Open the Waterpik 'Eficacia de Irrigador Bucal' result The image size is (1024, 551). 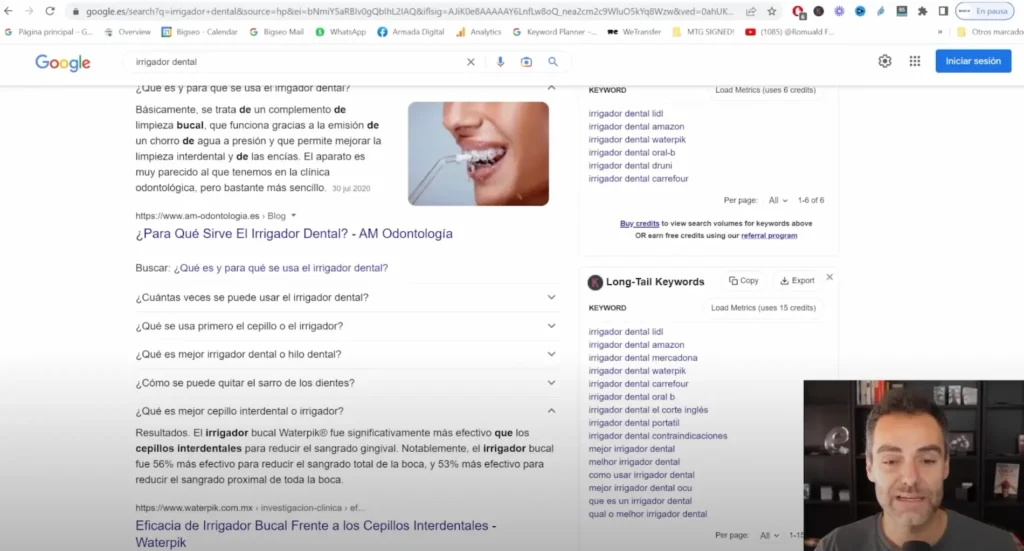315,533
